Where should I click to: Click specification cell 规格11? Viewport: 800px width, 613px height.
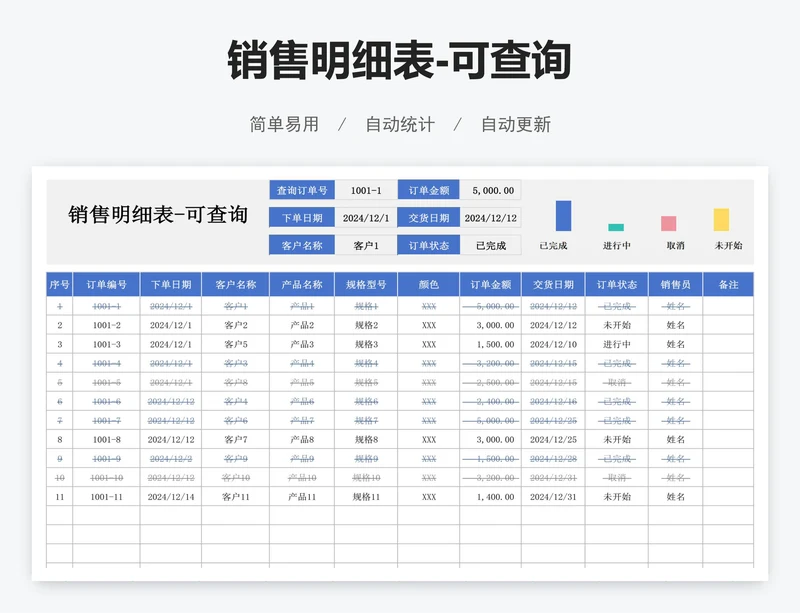[x=366, y=497]
